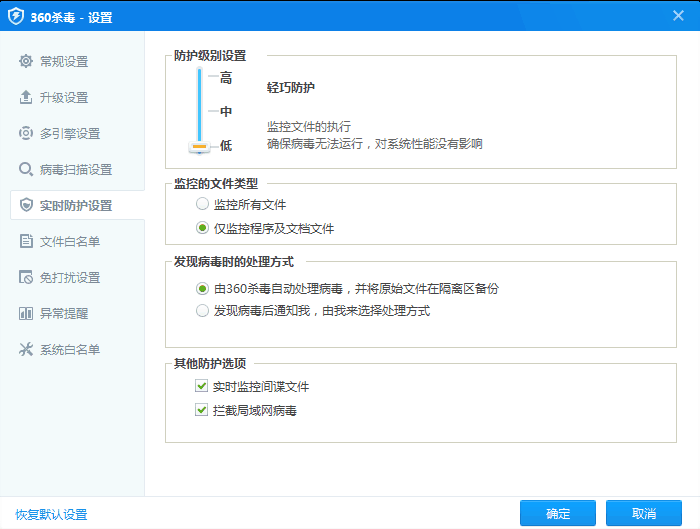700x529 pixels.
Task: Go to 病毒扫描设置 section
Action: tap(77, 170)
